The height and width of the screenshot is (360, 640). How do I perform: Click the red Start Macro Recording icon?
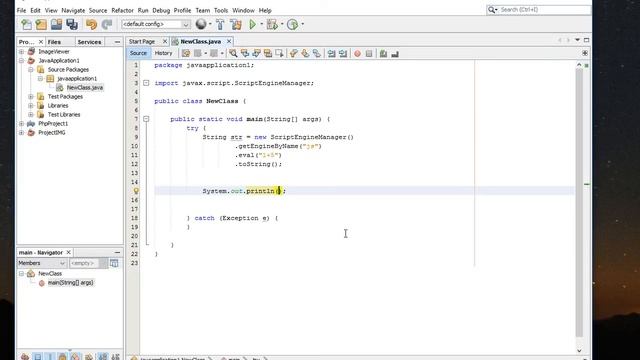point(358,53)
